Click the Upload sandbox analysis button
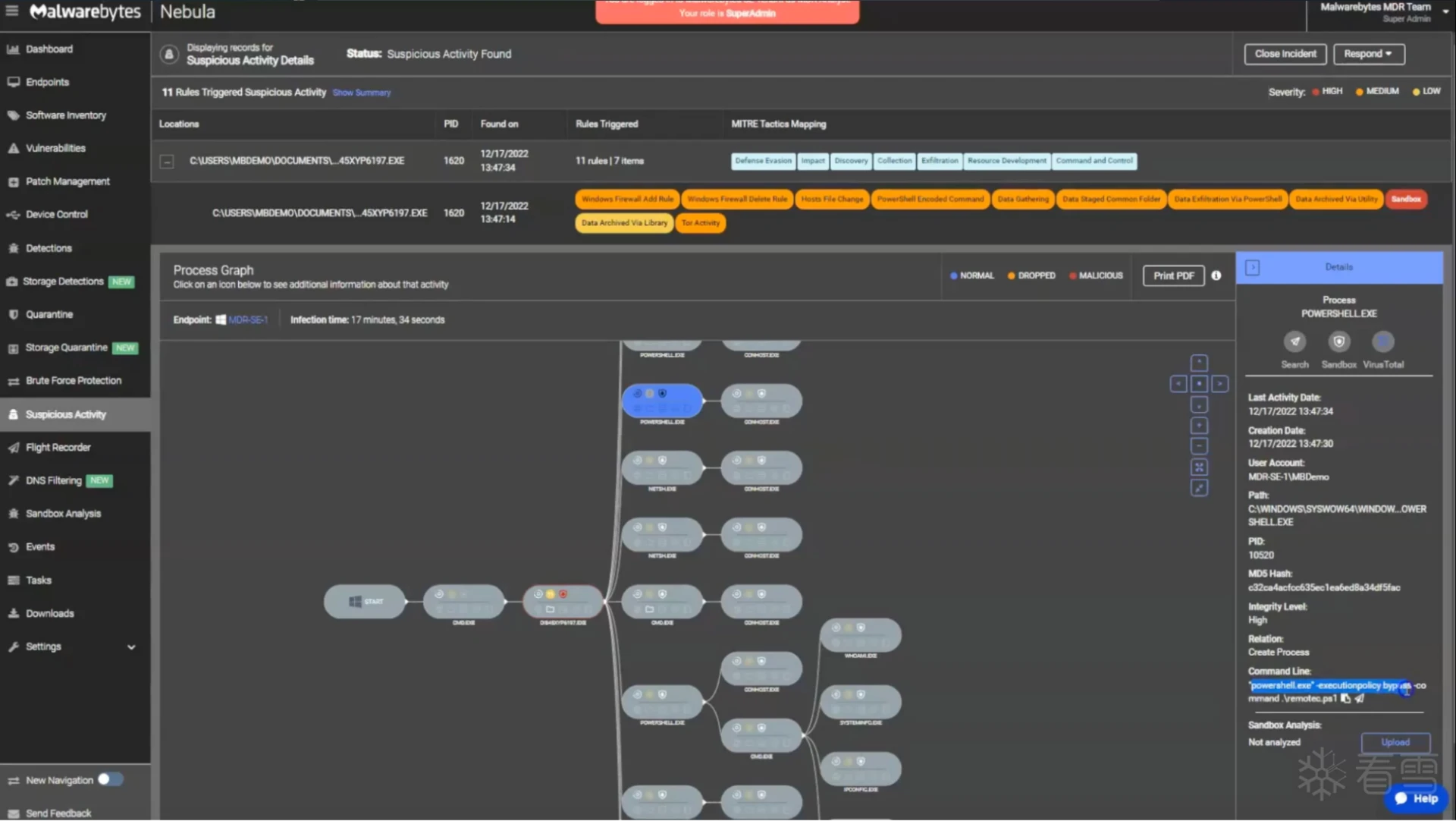 pyautogui.click(x=1395, y=742)
